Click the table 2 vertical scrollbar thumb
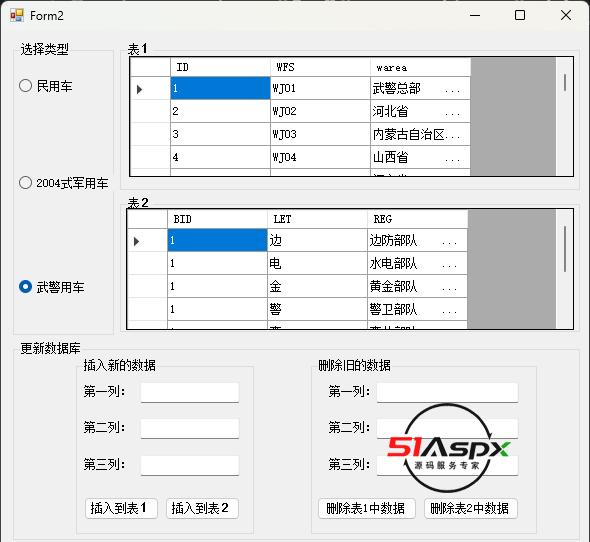Screen dimensions: 590x542 565,249
